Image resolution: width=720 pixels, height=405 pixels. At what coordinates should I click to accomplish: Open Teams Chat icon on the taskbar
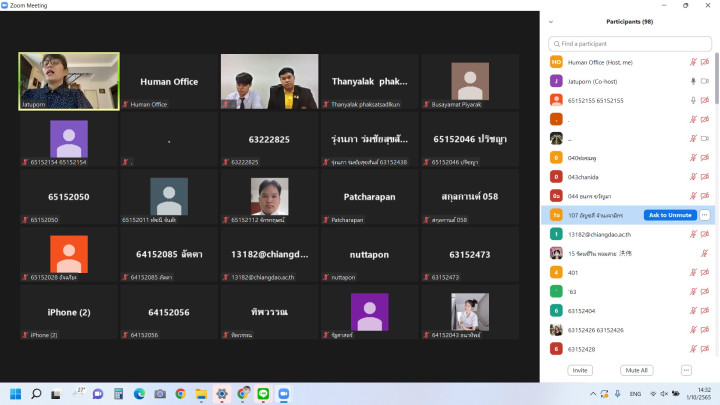click(x=98, y=394)
